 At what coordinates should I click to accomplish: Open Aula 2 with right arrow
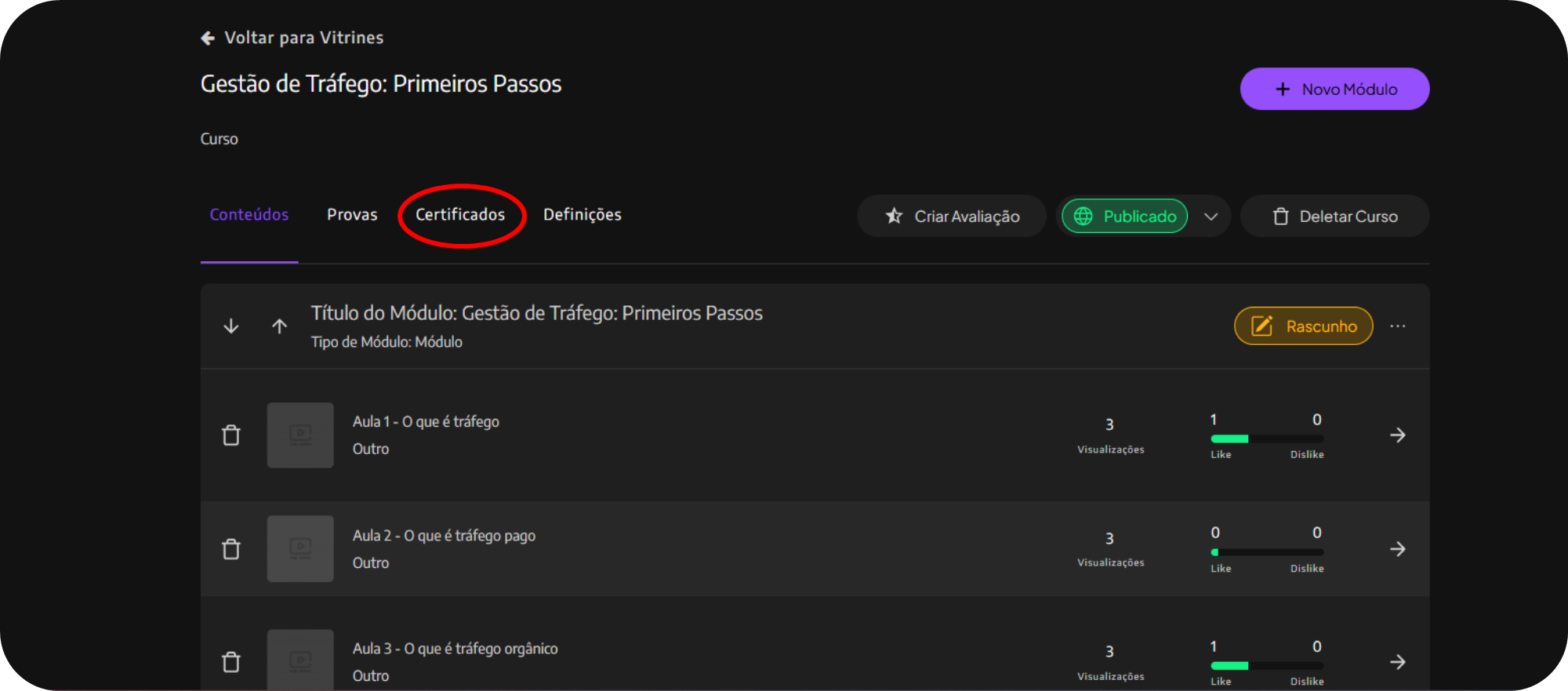(1397, 549)
